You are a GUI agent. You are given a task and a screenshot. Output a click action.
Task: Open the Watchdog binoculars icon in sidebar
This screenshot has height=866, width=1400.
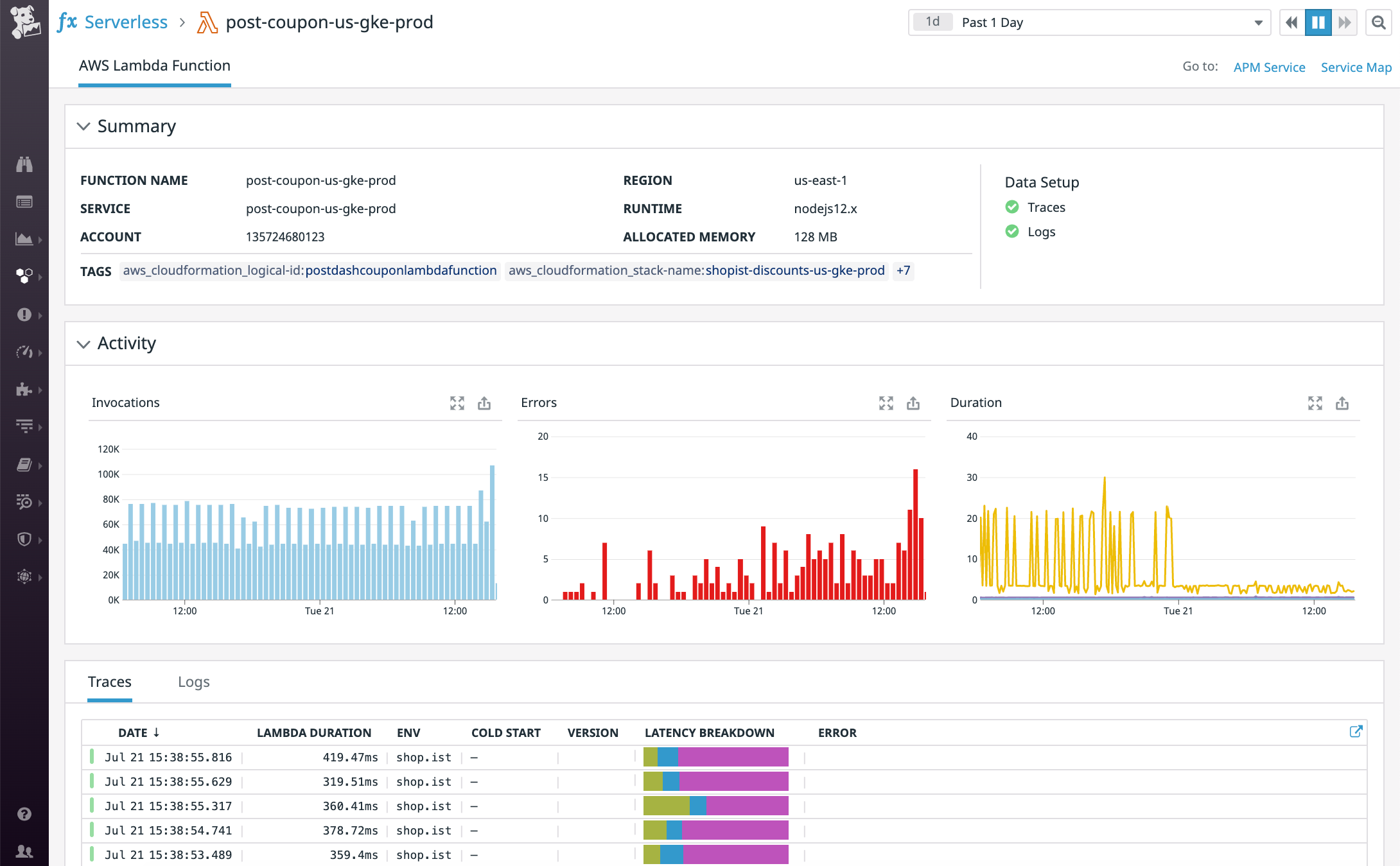24,164
